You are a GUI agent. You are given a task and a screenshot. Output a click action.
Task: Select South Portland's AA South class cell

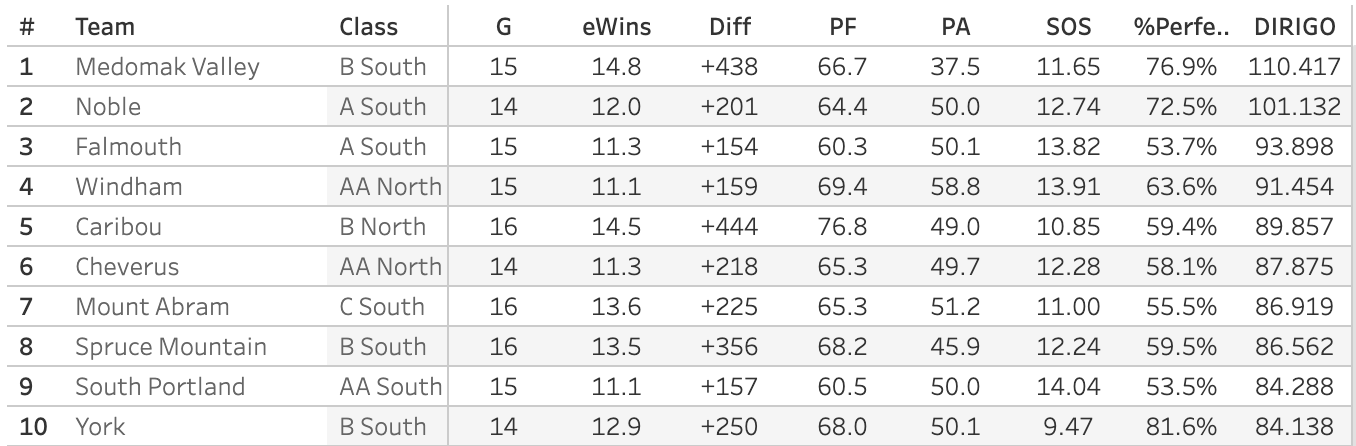[x=390, y=387]
